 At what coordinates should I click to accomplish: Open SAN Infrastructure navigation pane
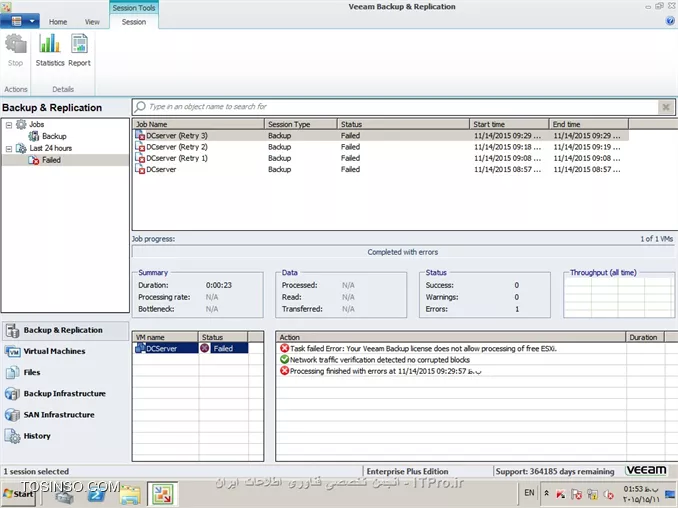pos(65,415)
